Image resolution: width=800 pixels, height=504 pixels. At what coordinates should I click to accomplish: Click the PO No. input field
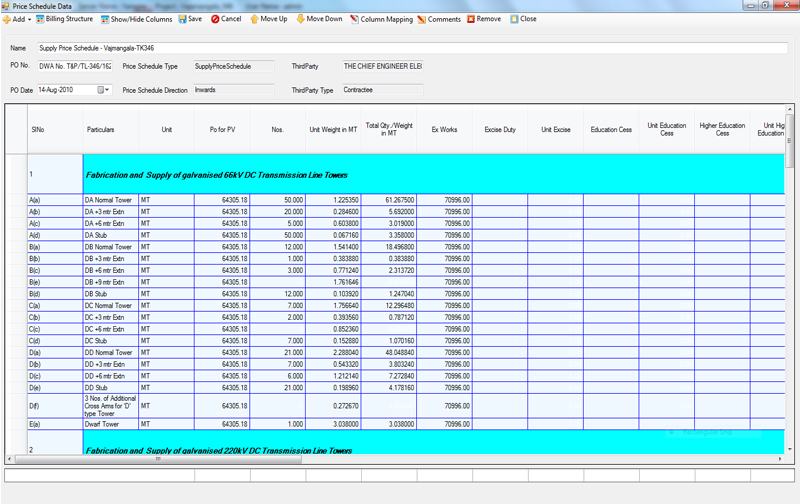(75, 66)
